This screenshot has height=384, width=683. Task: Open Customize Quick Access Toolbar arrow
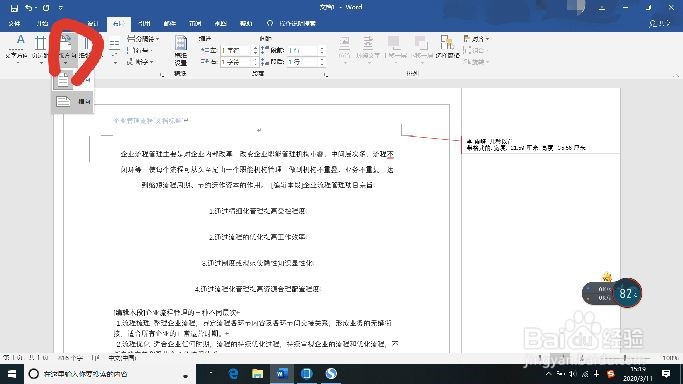(61, 8)
